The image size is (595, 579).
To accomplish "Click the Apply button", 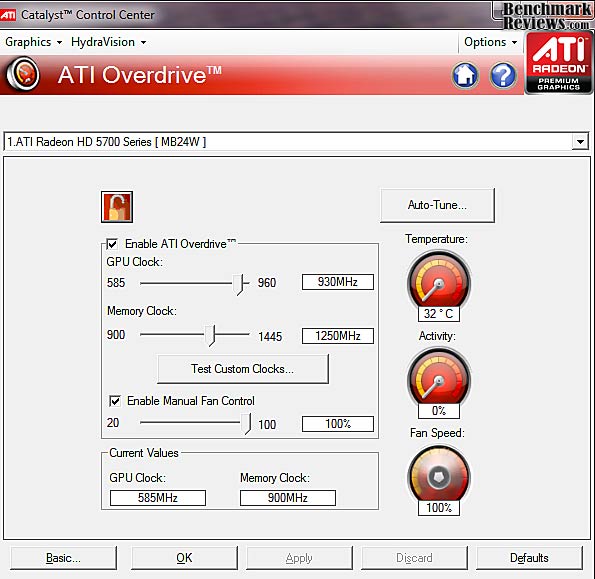I will pyautogui.click(x=299, y=558).
